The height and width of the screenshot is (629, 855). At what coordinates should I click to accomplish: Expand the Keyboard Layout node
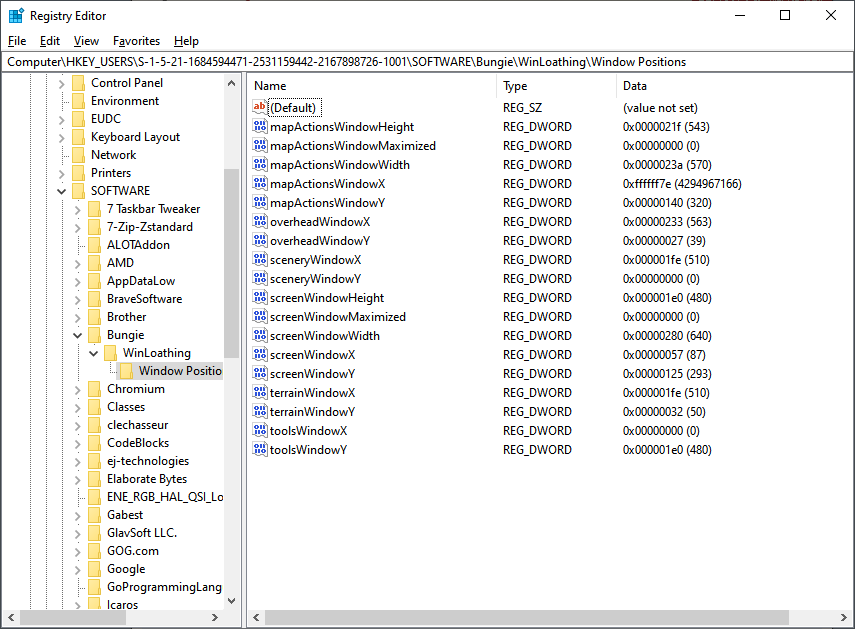pyautogui.click(x=62, y=137)
